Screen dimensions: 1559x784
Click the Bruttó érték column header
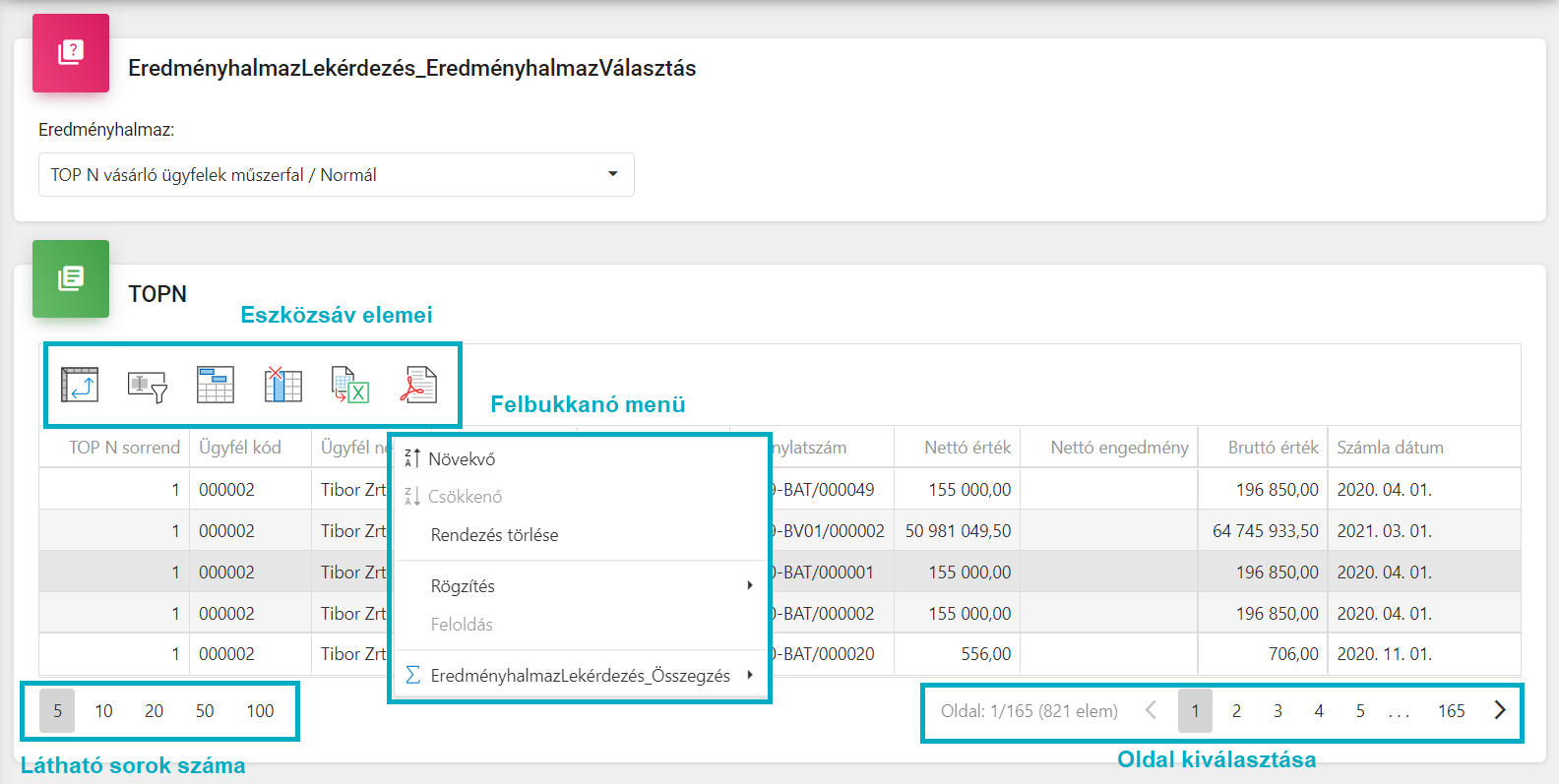coord(1263,448)
